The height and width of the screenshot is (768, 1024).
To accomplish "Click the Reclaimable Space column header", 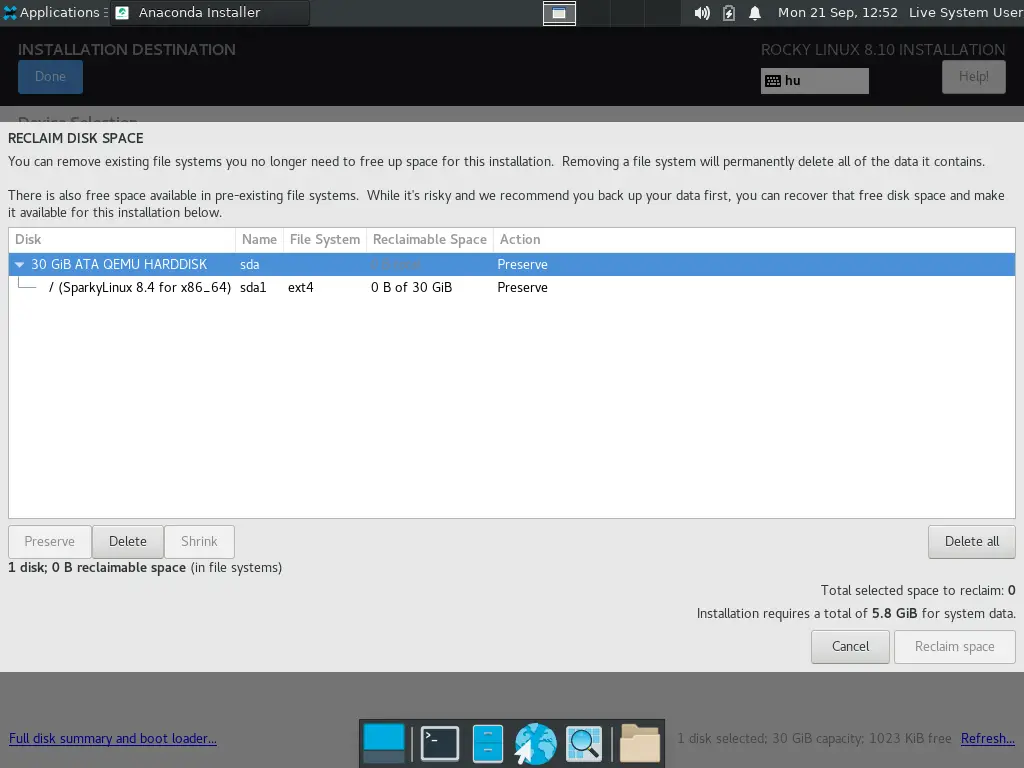I will [430, 240].
